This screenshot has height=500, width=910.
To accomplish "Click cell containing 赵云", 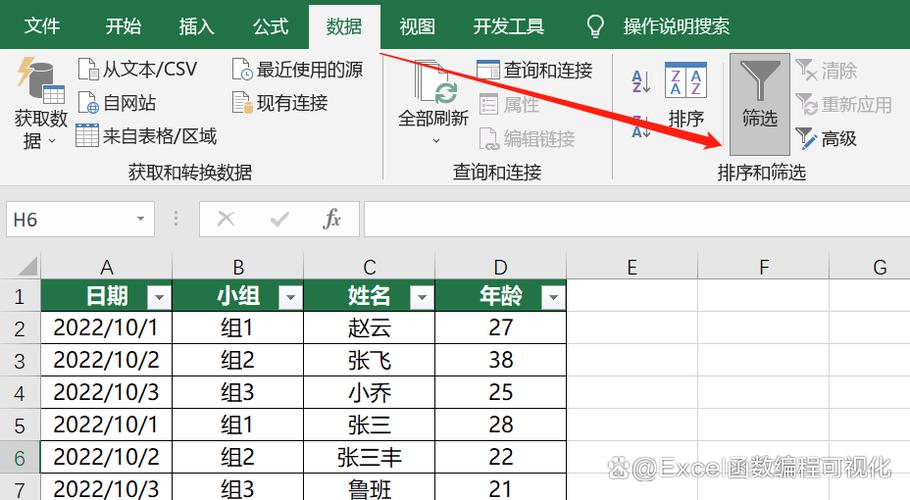I will pyautogui.click(x=369, y=328).
